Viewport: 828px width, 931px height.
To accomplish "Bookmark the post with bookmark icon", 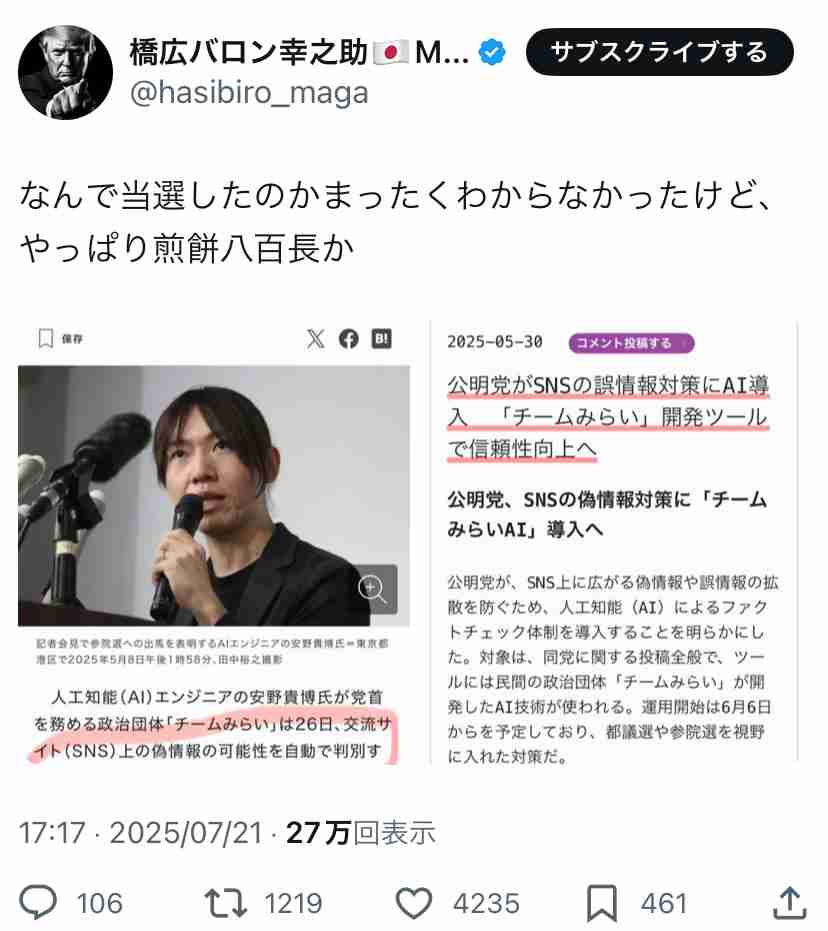I will [x=602, y=903].
